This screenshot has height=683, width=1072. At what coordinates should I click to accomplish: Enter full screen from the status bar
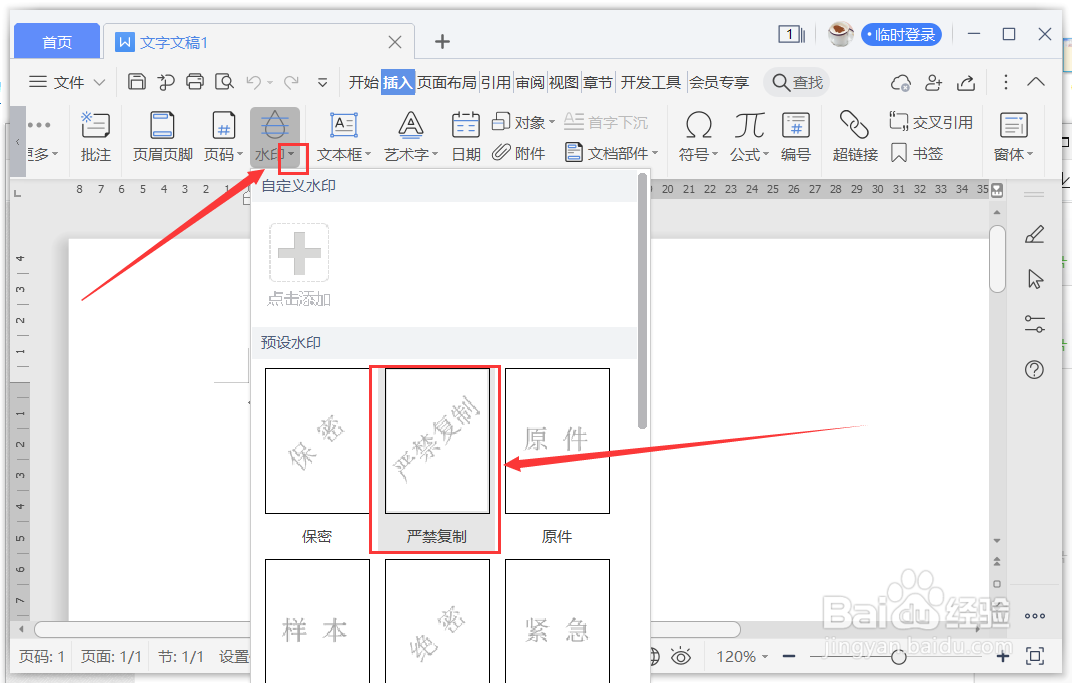[x=1035, y=657]
